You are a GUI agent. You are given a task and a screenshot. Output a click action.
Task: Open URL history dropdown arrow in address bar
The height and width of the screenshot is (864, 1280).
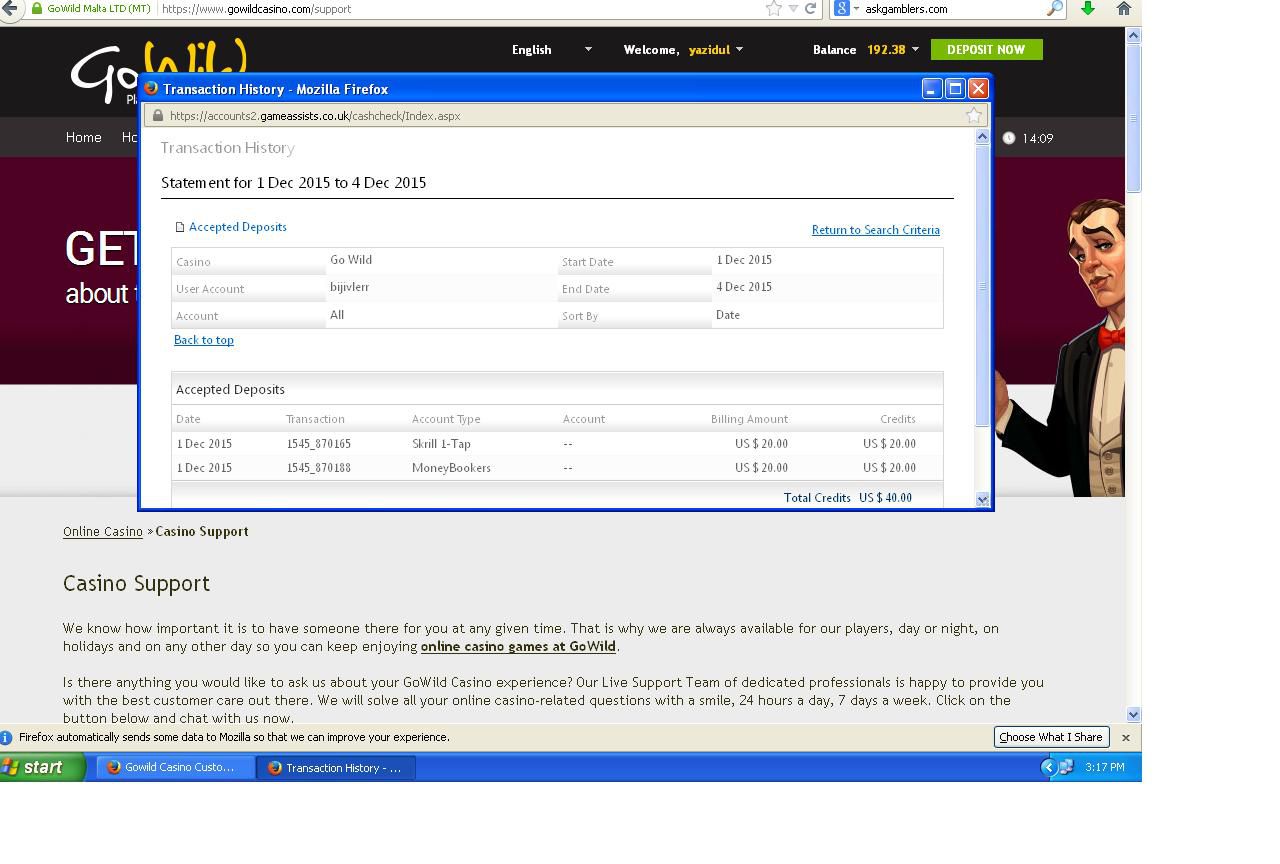pos(793,8)
